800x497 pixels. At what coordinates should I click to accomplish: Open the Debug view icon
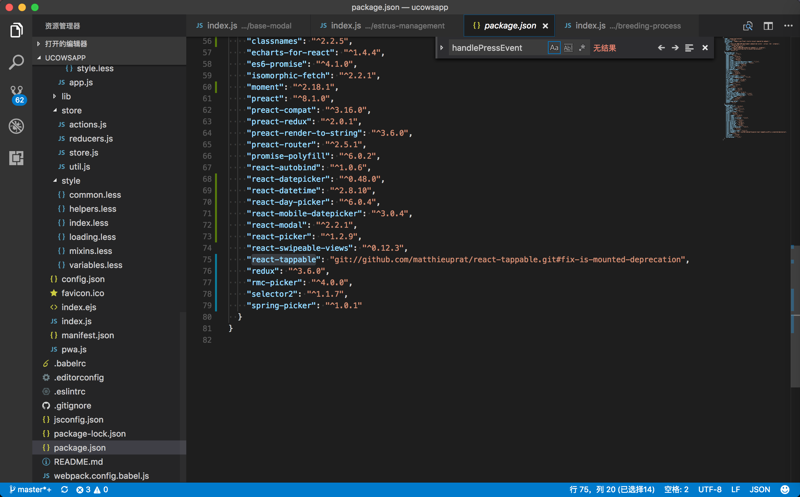pos(16,126)
